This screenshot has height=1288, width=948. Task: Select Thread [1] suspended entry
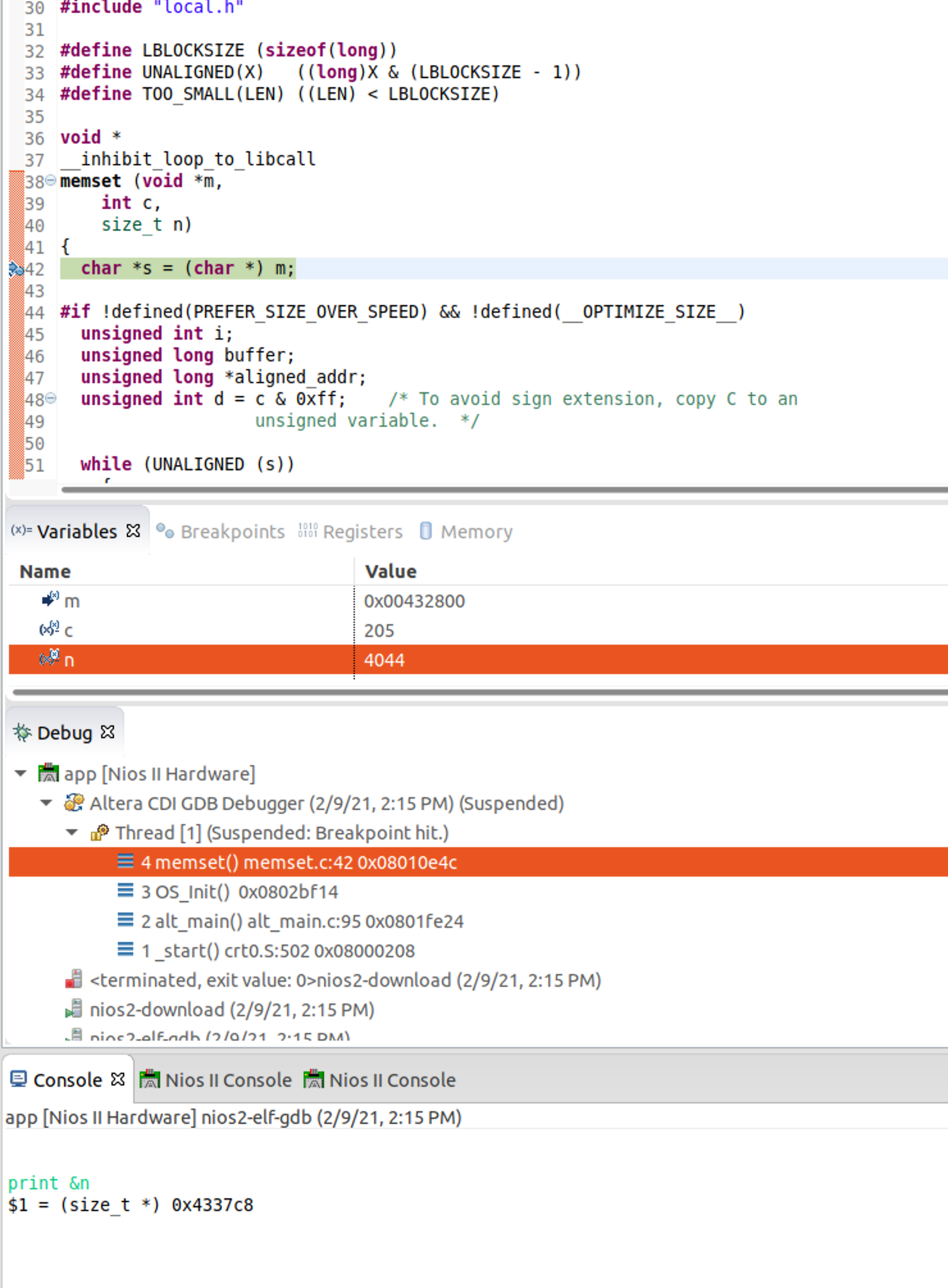click(282, 833)
